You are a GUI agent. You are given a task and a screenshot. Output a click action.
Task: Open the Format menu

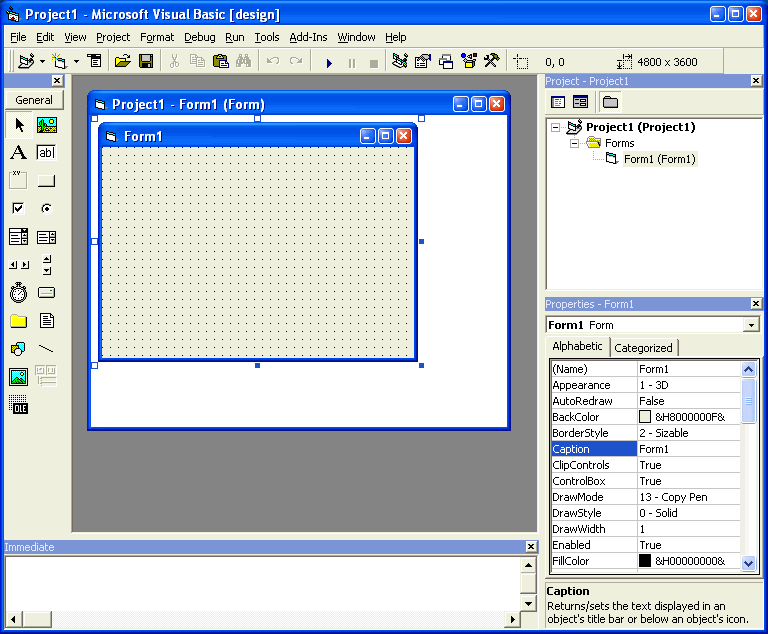157,37
